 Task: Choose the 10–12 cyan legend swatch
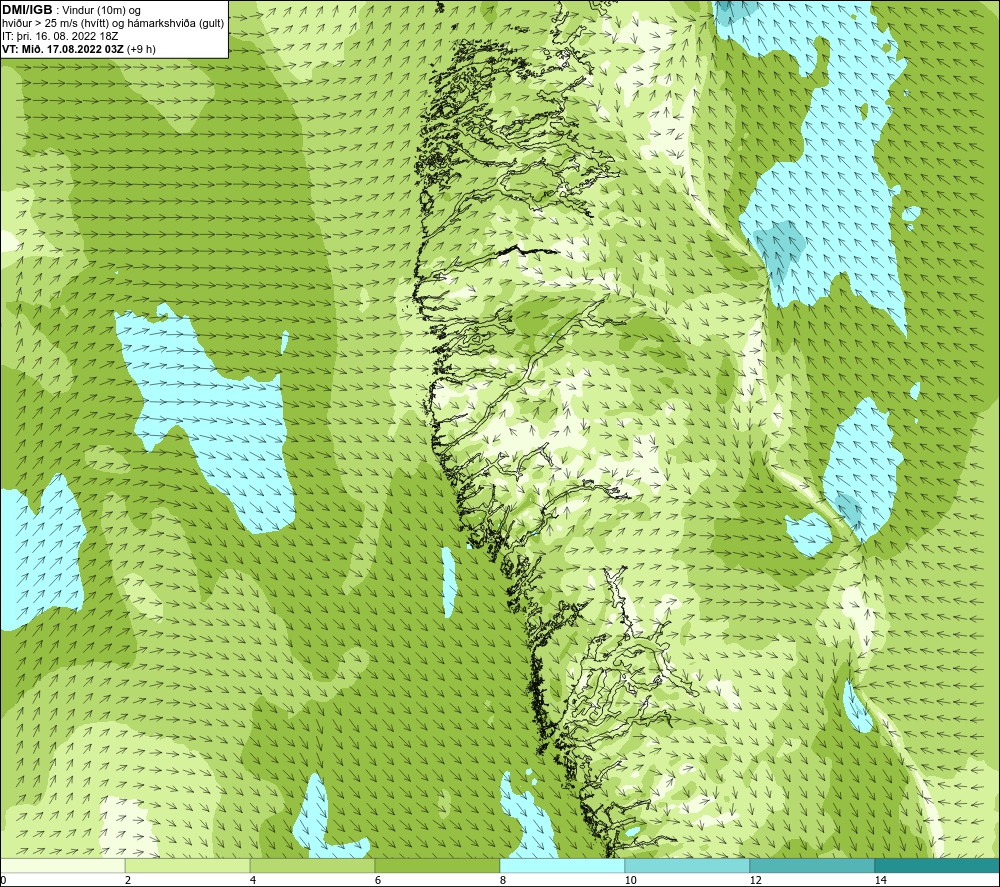(x=688, y=865)
